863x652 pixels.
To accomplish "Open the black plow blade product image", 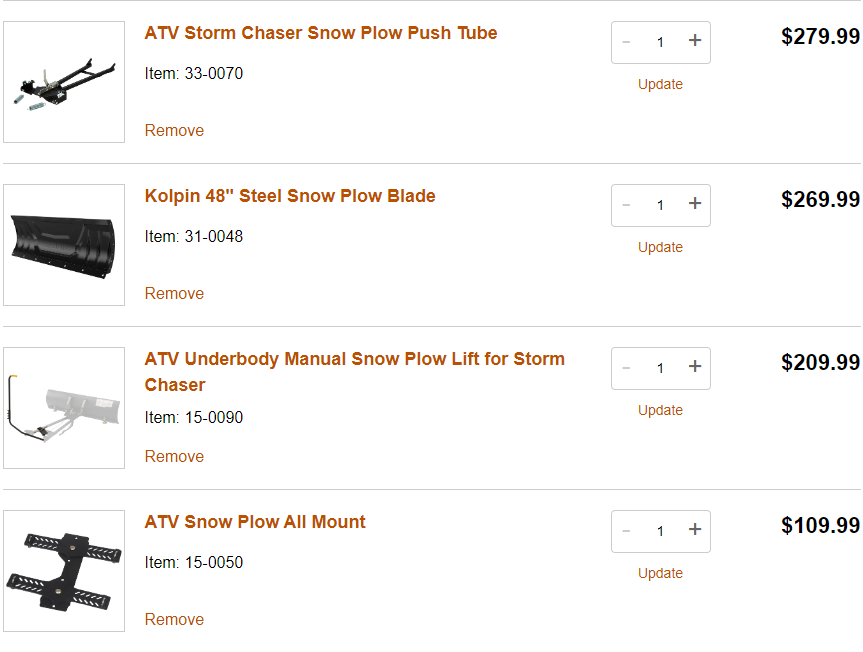I will point(64,245).
